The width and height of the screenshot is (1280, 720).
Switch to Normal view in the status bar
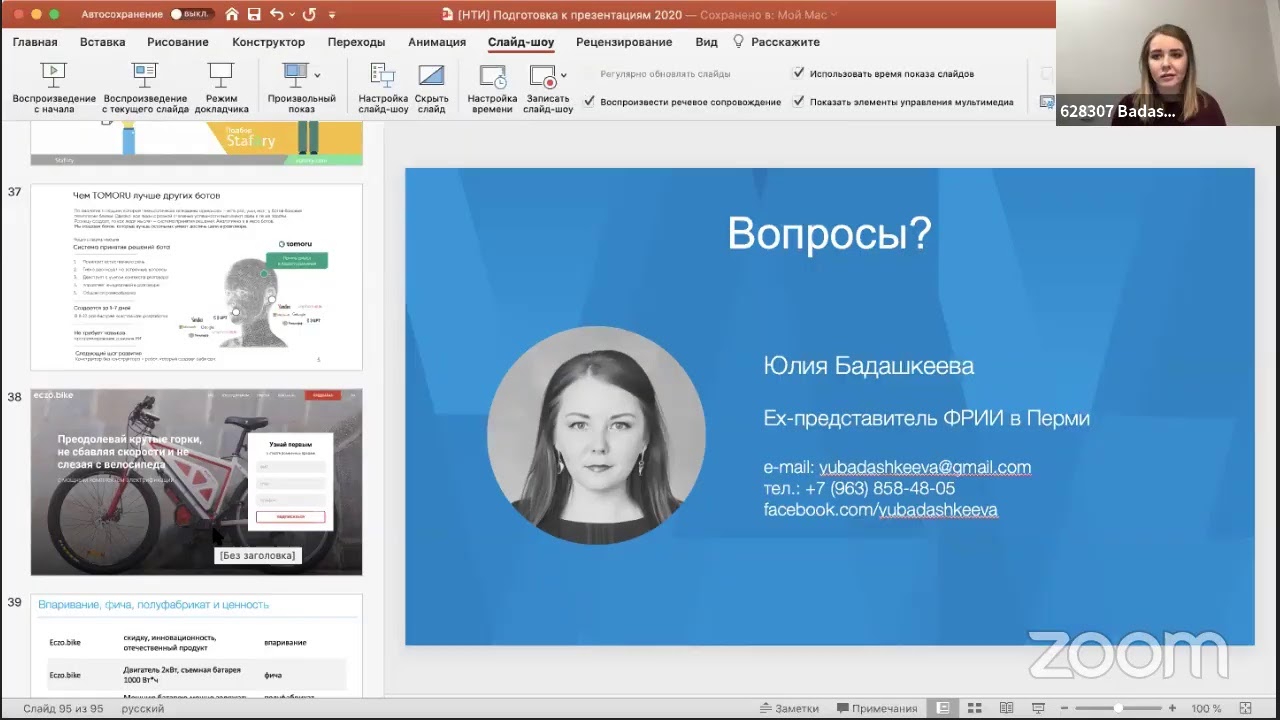[x=942, y=708]
